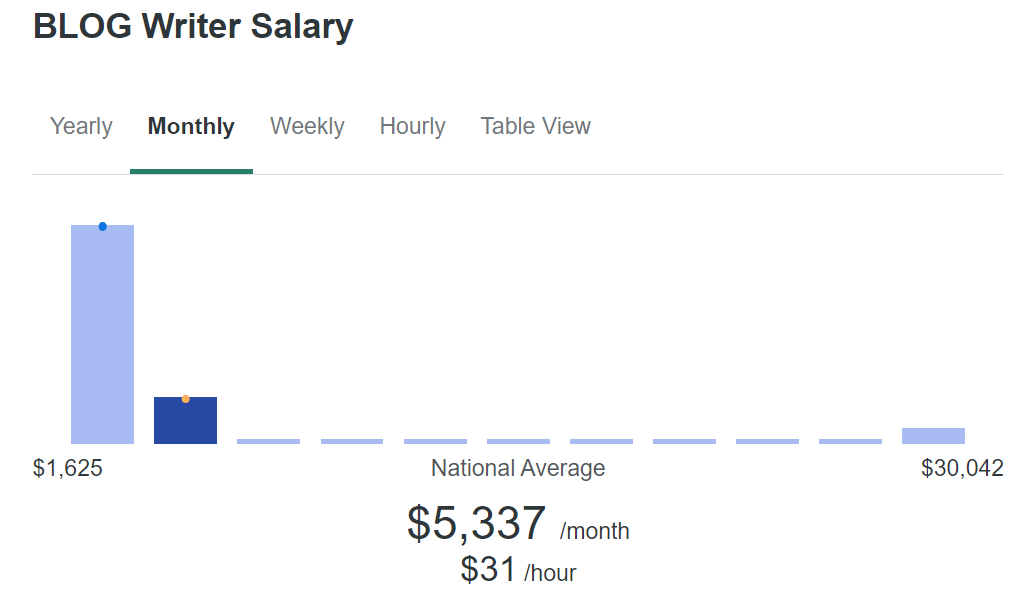Viewport: 1021px width, 602px height.
Task: Click the last bar near $30,042
Action: [x=933, y=436]
